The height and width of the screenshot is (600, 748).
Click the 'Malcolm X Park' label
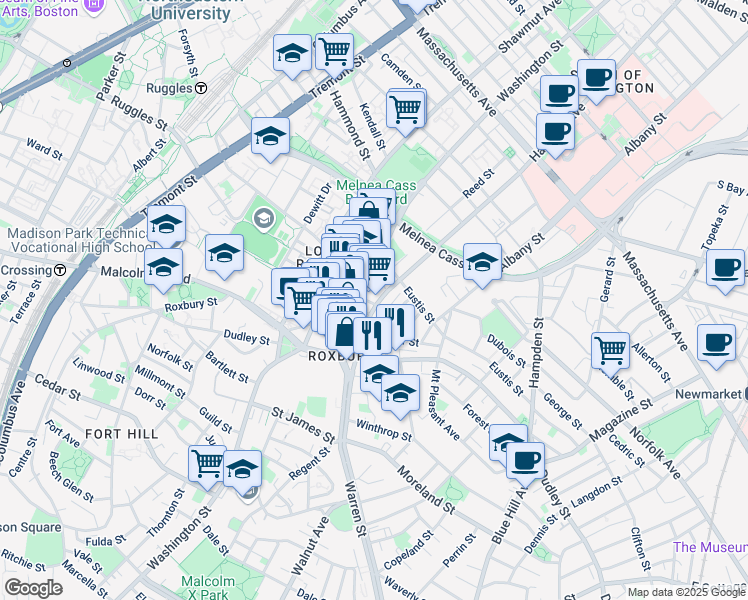pos(208,588)
